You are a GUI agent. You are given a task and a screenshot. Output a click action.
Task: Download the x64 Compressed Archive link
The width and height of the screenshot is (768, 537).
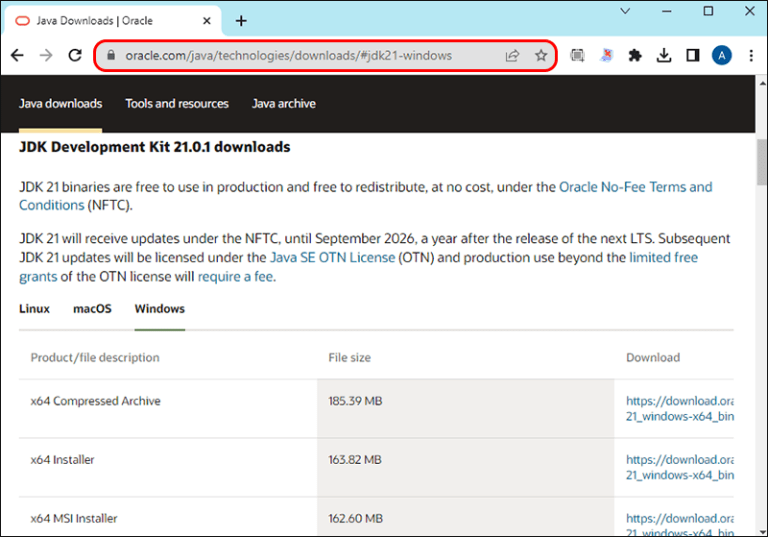pos(680,409)
